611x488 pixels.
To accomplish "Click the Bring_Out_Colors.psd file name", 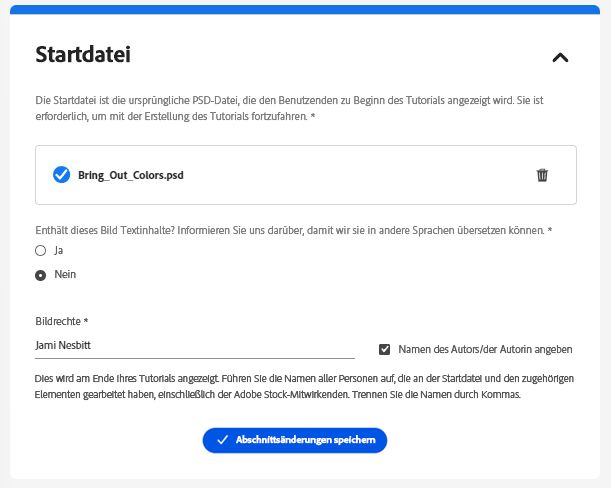I will [131, 175].
